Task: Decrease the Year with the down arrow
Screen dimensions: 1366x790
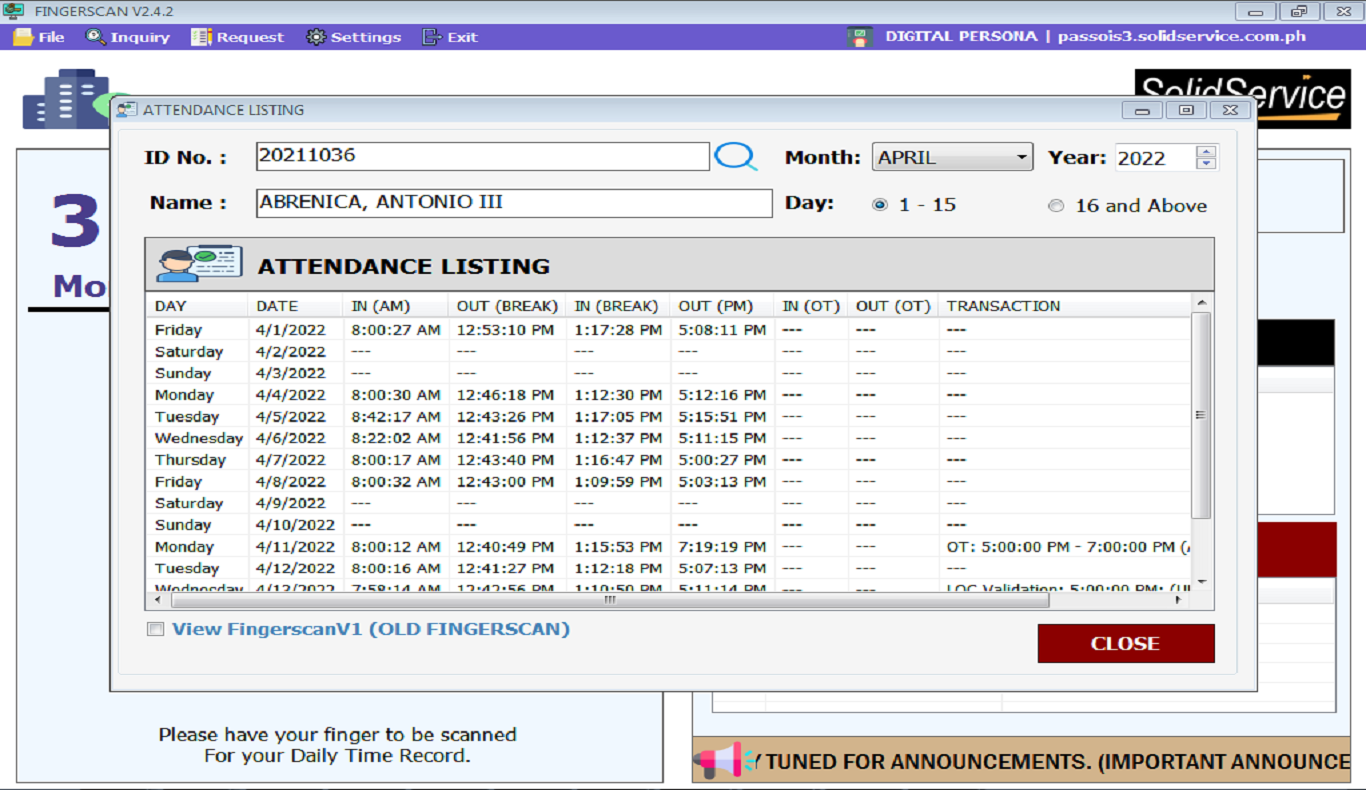Action: tap(1206, 163)
